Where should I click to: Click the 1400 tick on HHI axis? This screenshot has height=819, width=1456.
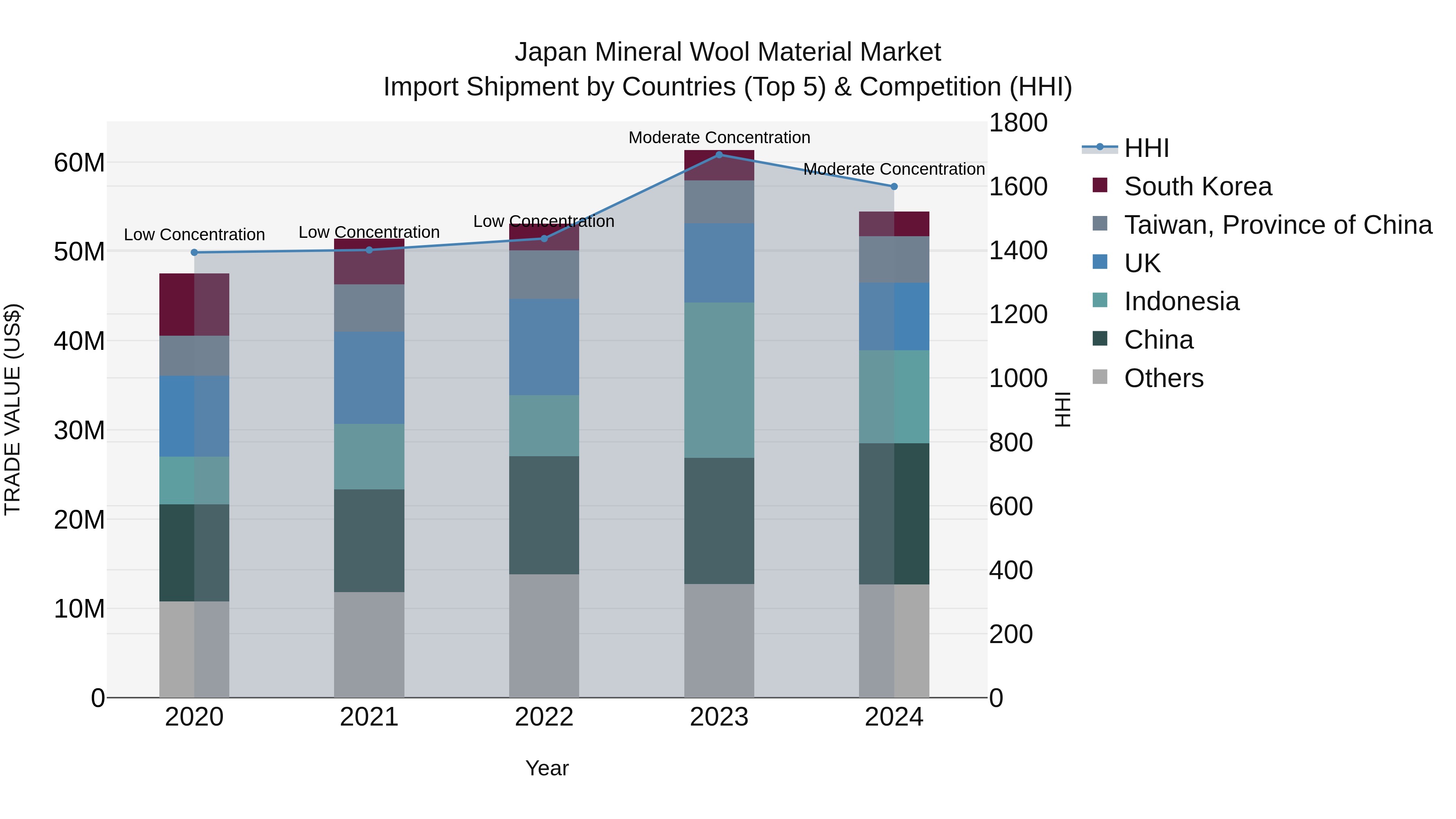coord(1018,250)
